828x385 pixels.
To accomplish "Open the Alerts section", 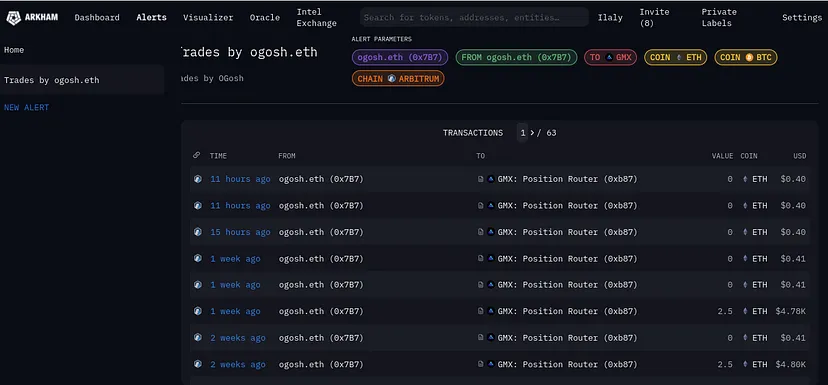I will coord(151,17).
